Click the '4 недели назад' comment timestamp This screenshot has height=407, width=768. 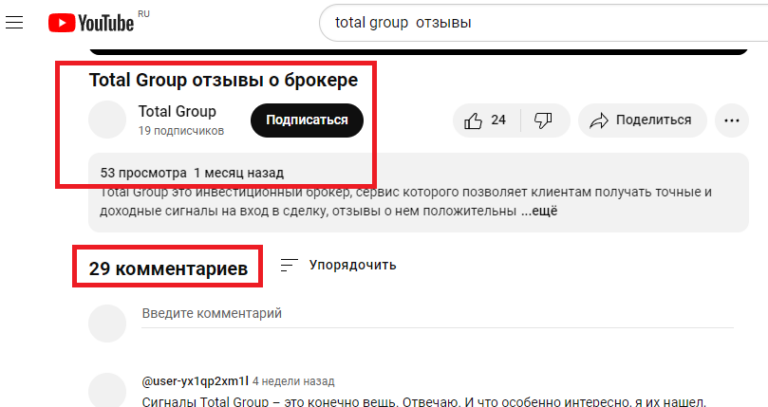click(x=293, y=381)
